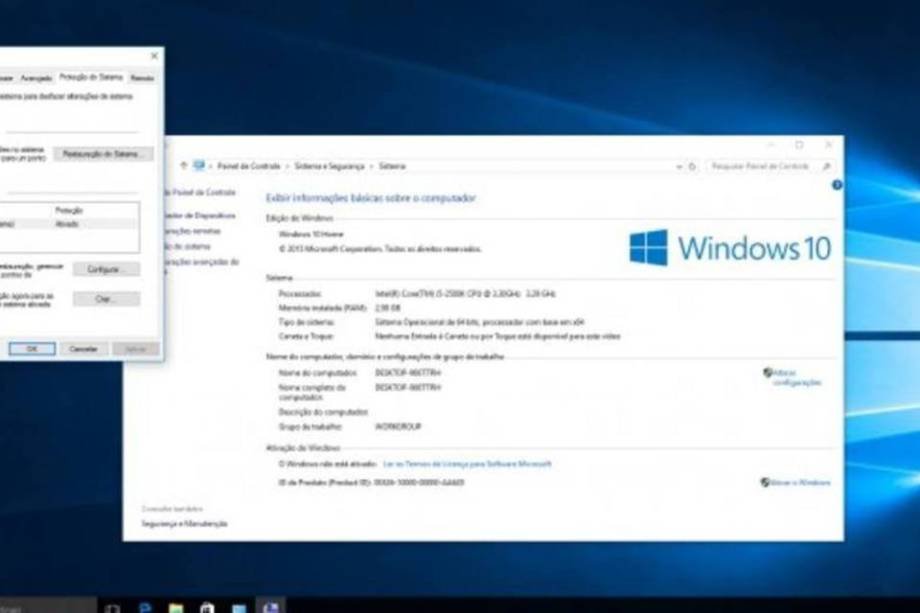The image size is (920, 613).
Task: Switch to the active System taskbar app
Action: [270, 607]
